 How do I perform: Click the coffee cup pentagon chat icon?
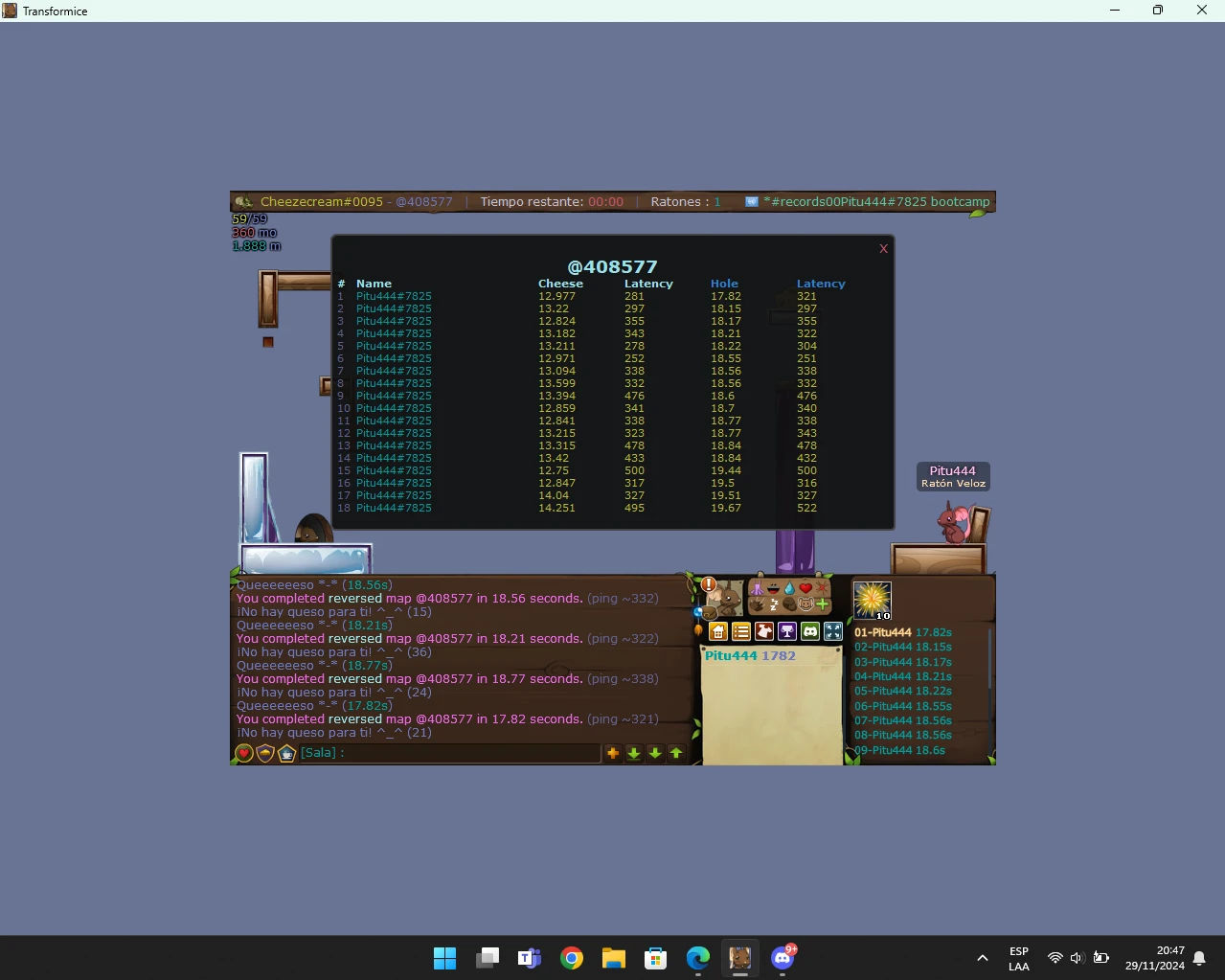[x=286, y=753]
